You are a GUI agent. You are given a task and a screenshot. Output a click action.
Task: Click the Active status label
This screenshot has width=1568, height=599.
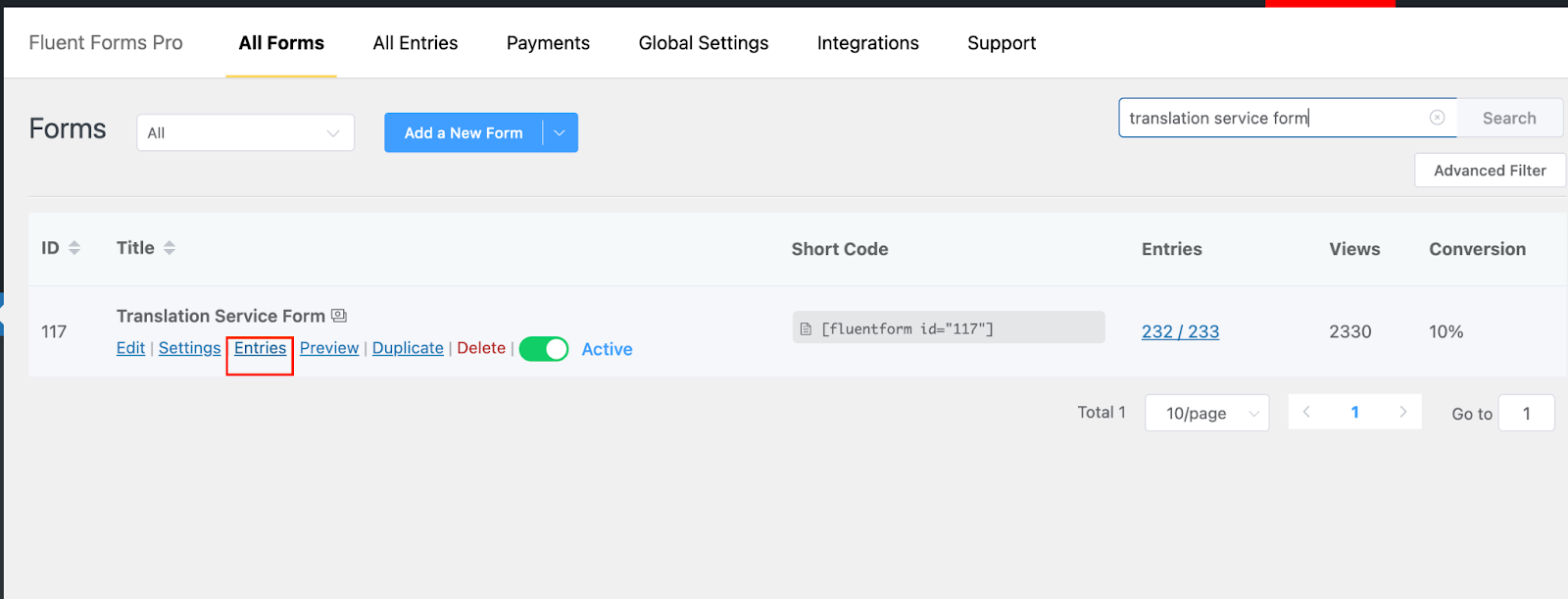point(607,349)
